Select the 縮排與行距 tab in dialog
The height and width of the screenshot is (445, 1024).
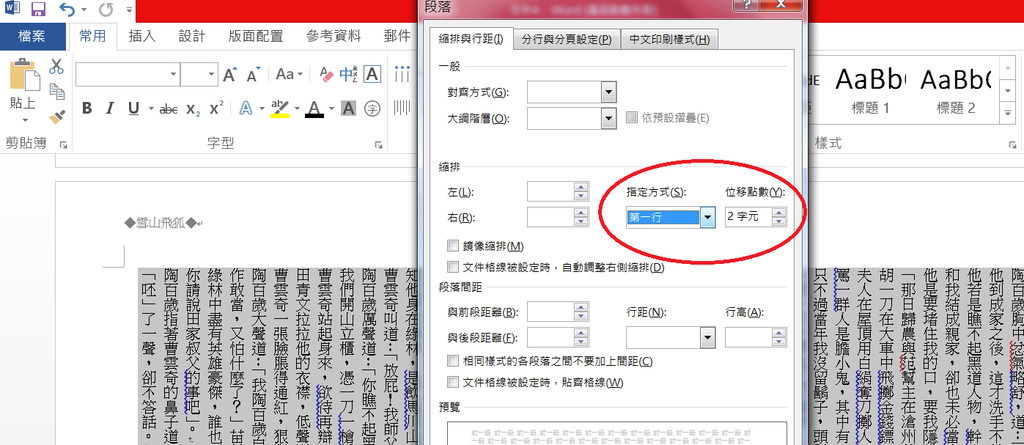470,39
